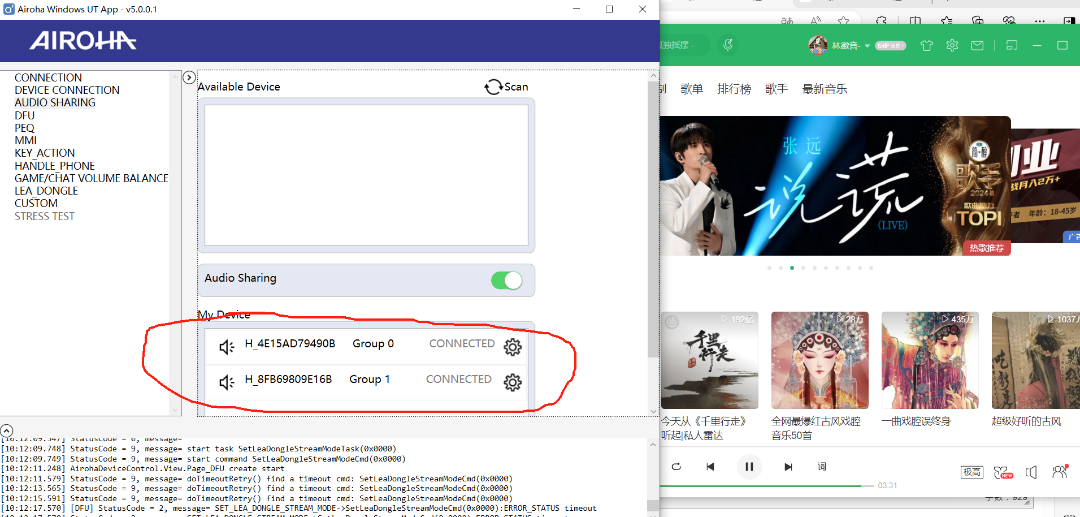The image size is (1080, 517).
Task: Open the 最新音乐 tab in music player
Action: pos(824,89)
